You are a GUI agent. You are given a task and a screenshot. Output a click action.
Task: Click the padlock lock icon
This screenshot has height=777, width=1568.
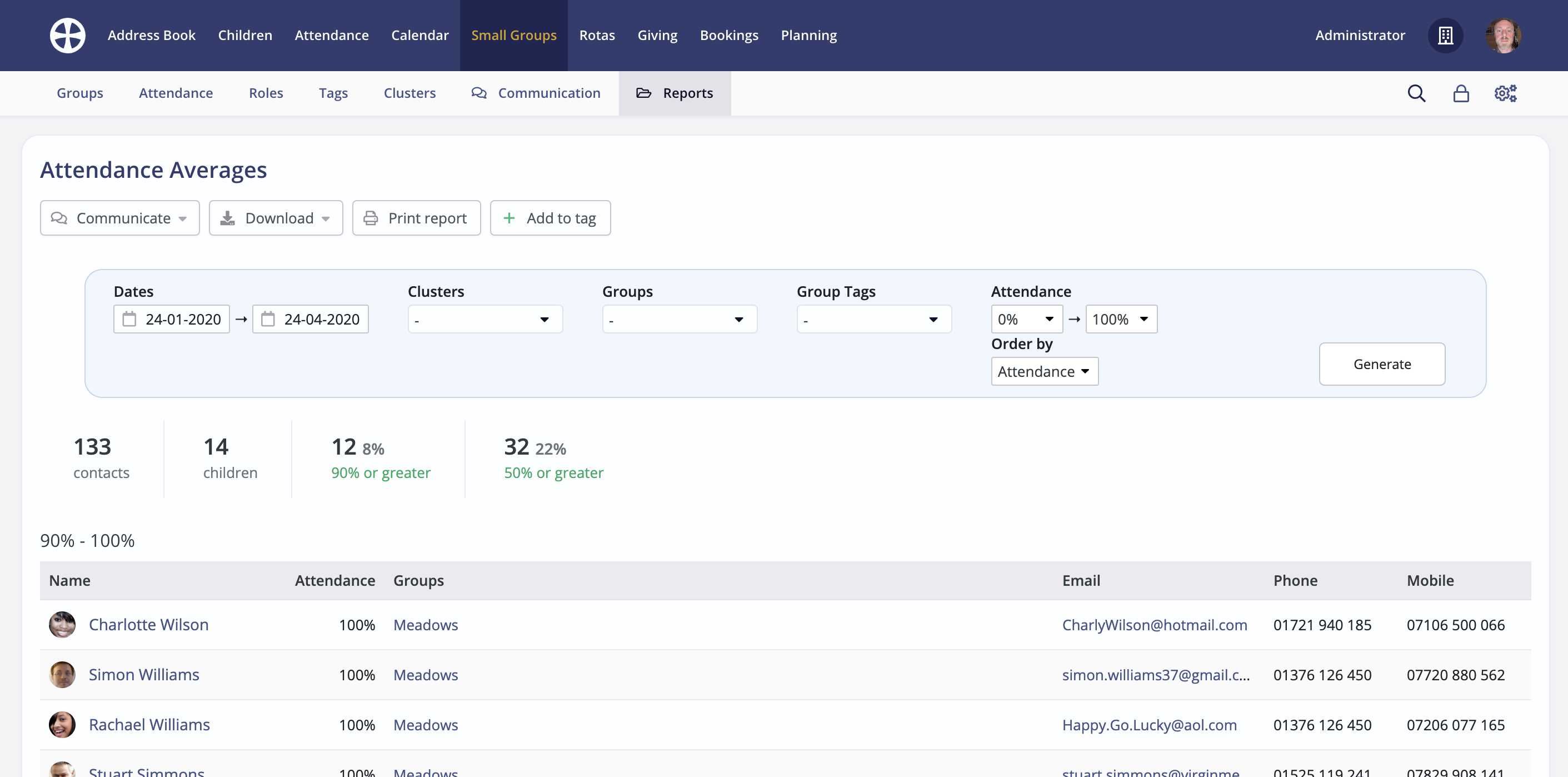(1461, 93)
